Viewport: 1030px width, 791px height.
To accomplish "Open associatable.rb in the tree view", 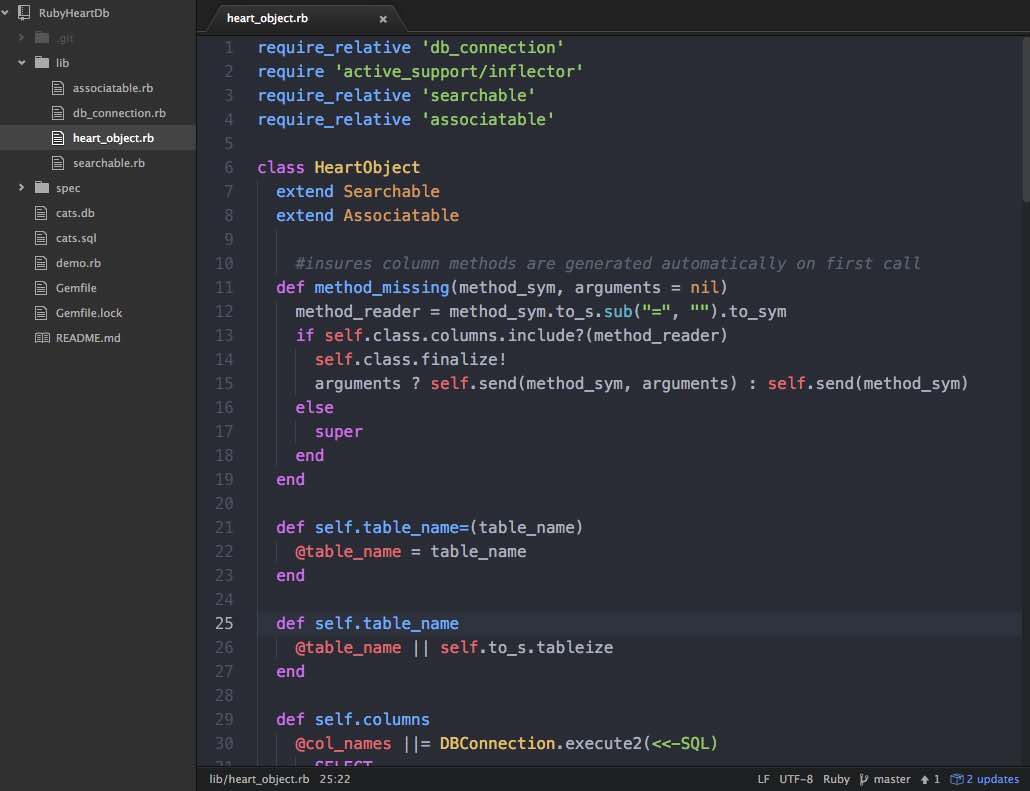I will [112, 88].
